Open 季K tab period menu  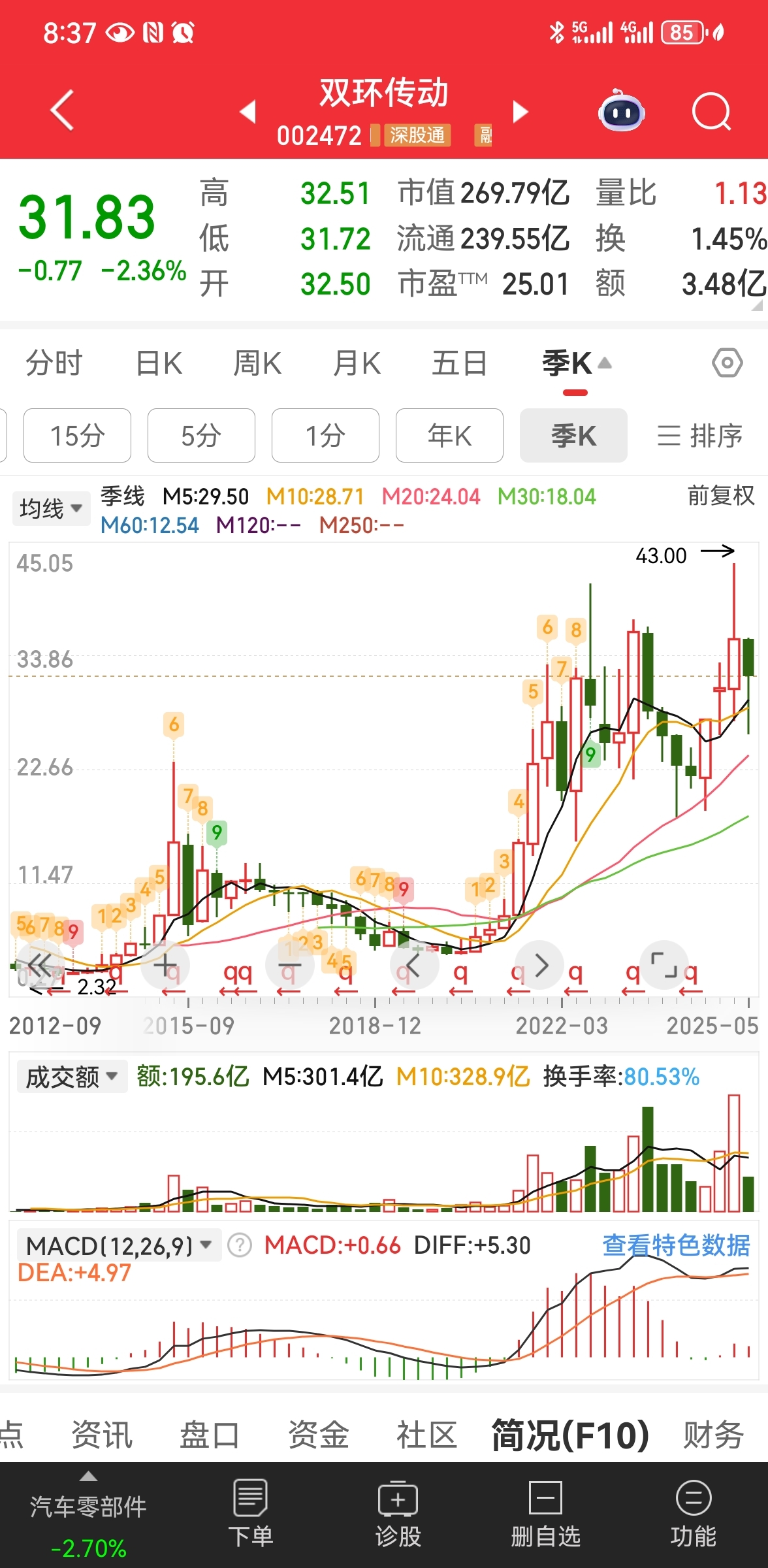[x=576, y=363]
